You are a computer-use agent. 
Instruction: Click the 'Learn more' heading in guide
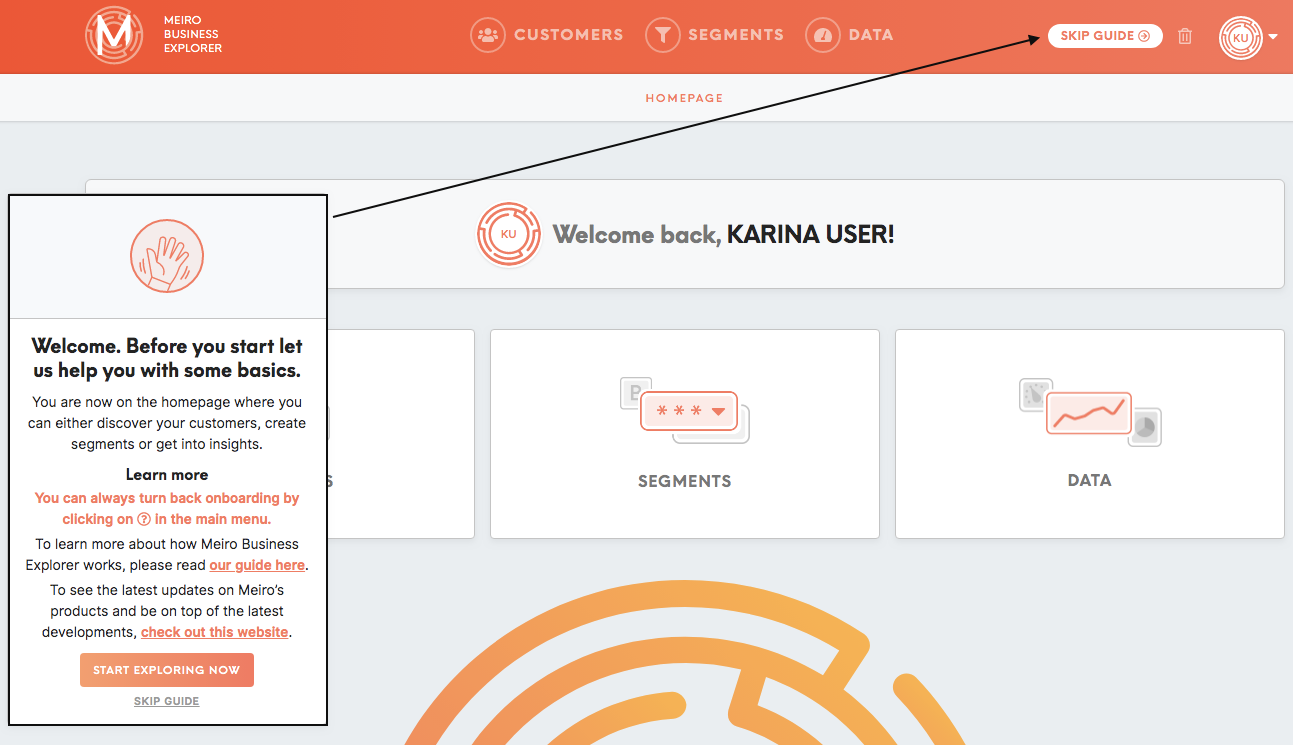(167, 475)
